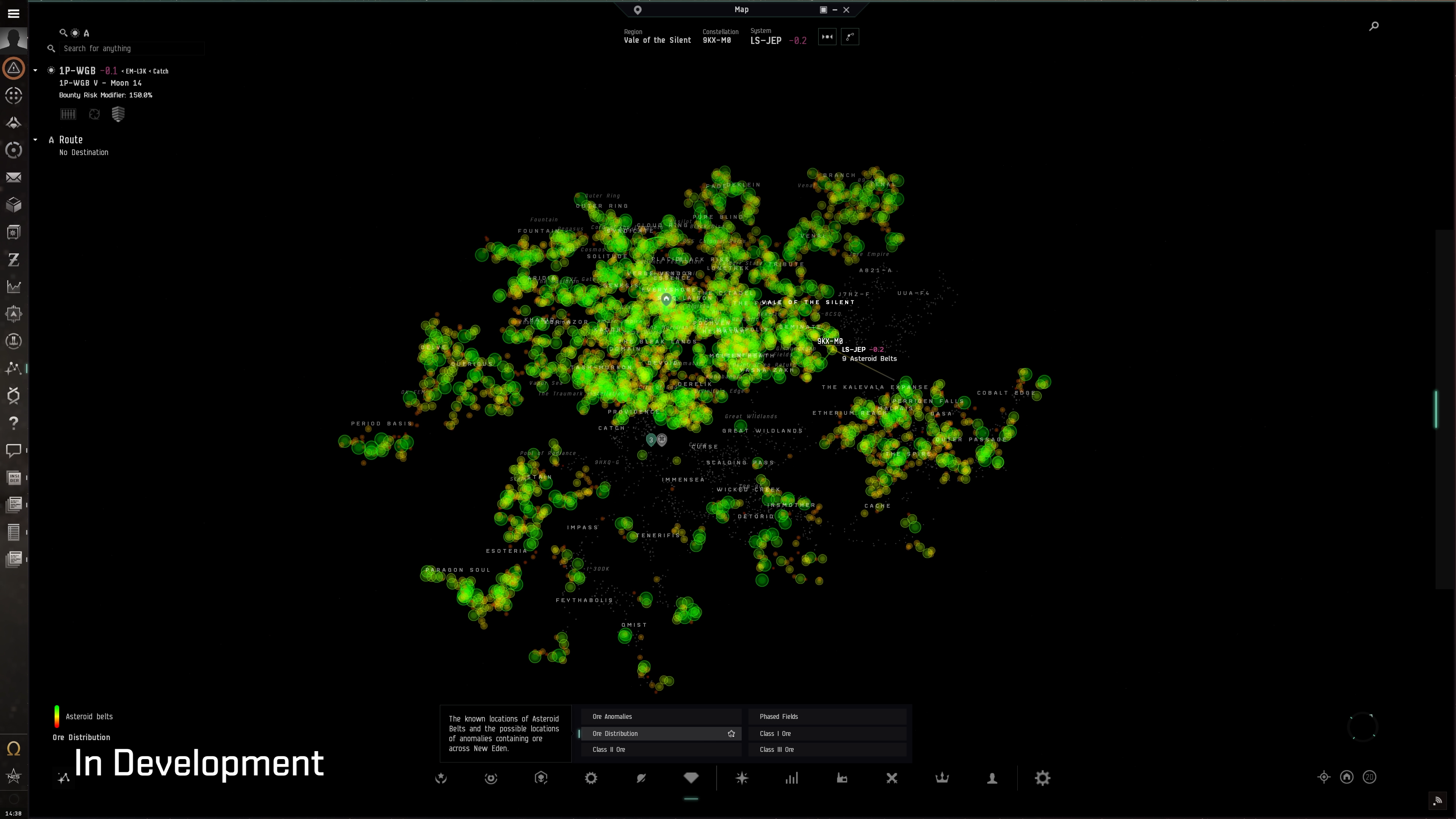The width and height of the screenshot is (1456, 819).
Task: Open the chat bubble sidebar icon
Action: 14,450
